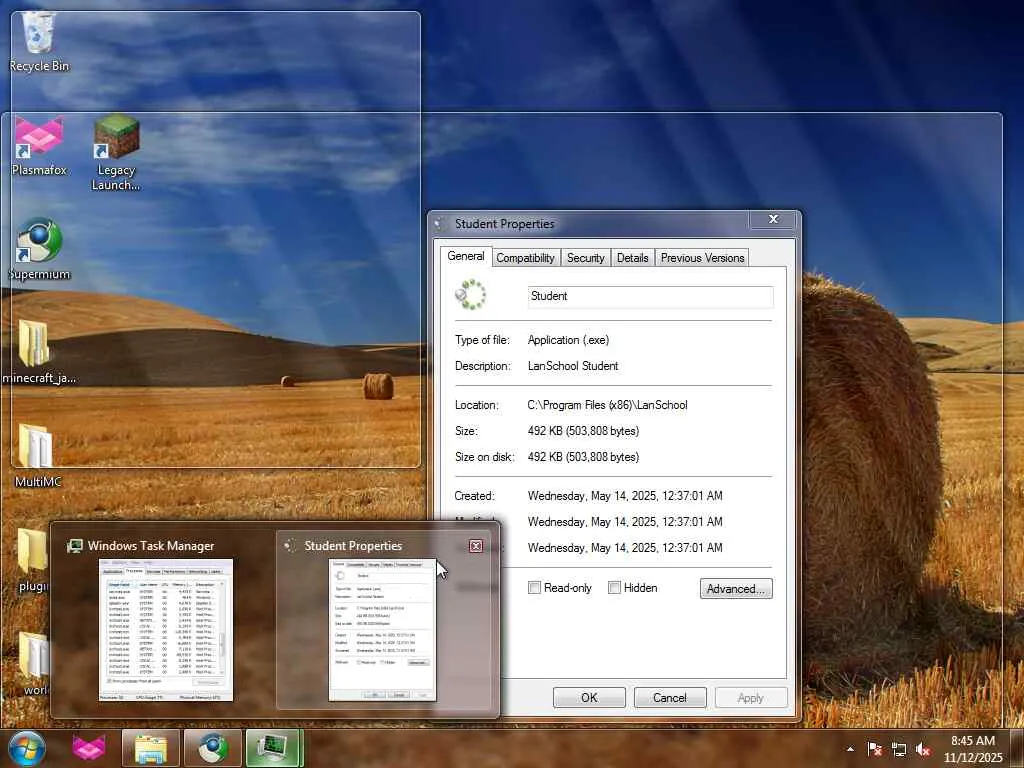Click the Size value 492 KB
This screenshot has height=768, width=1024.
[x=583, y=431]
